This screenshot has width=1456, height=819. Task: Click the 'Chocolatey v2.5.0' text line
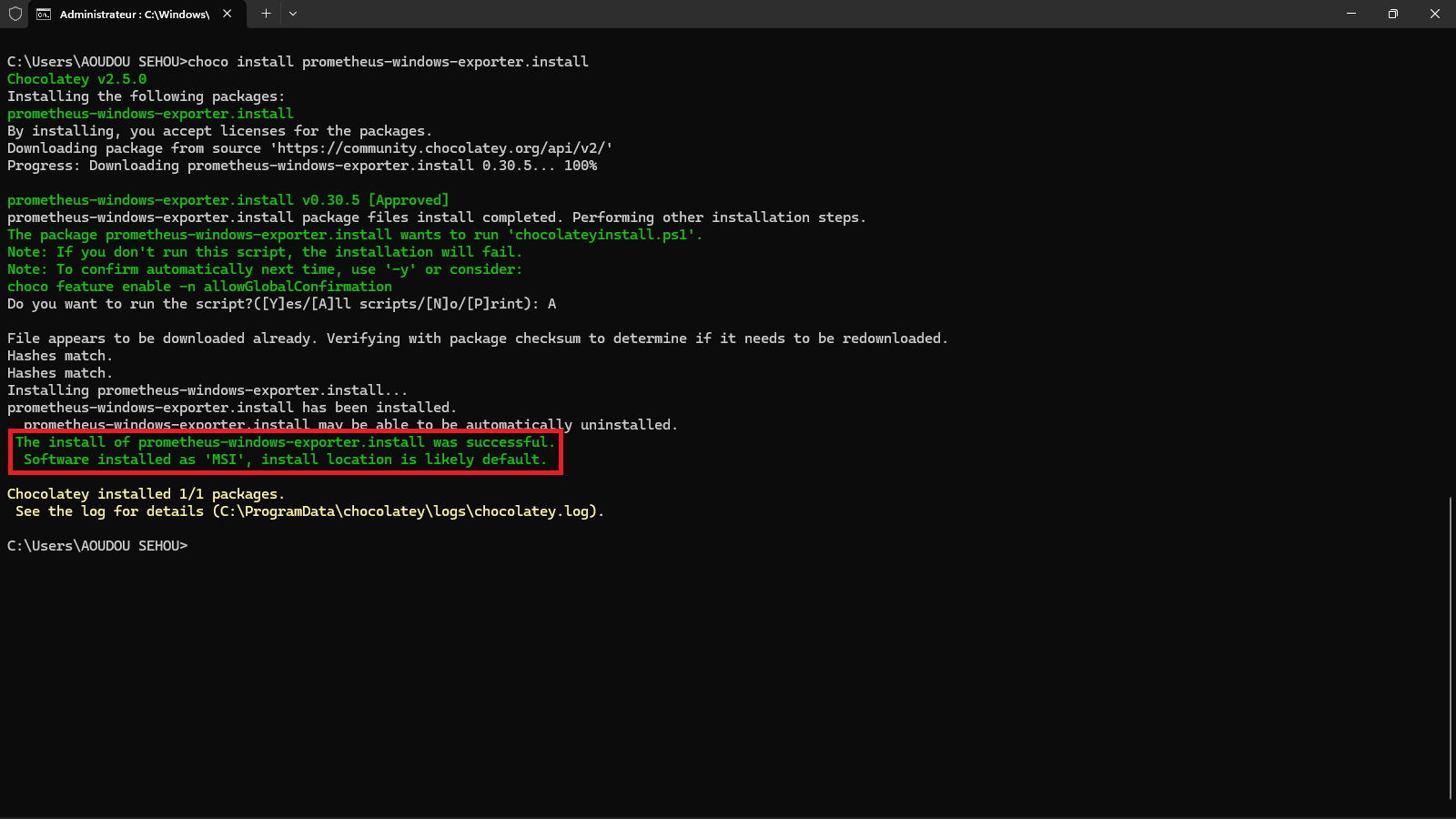tap(77, 79)
